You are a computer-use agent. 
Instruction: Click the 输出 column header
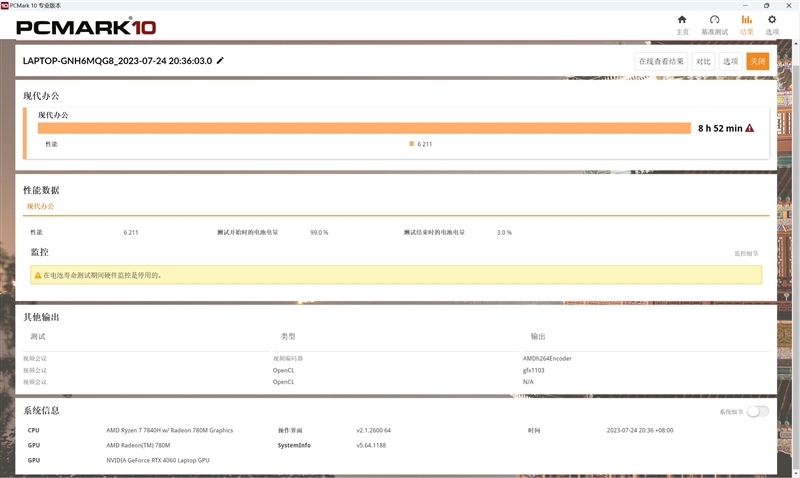(x=538, y=337)
